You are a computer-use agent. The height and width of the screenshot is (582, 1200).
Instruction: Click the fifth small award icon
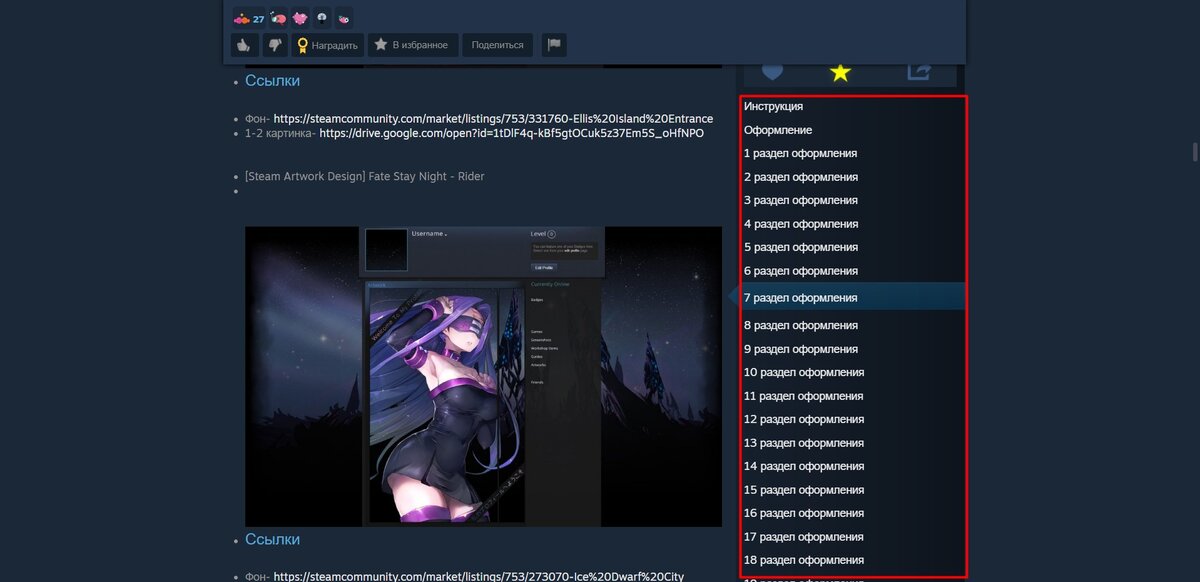pyautogui.click(x=344, y=17)
